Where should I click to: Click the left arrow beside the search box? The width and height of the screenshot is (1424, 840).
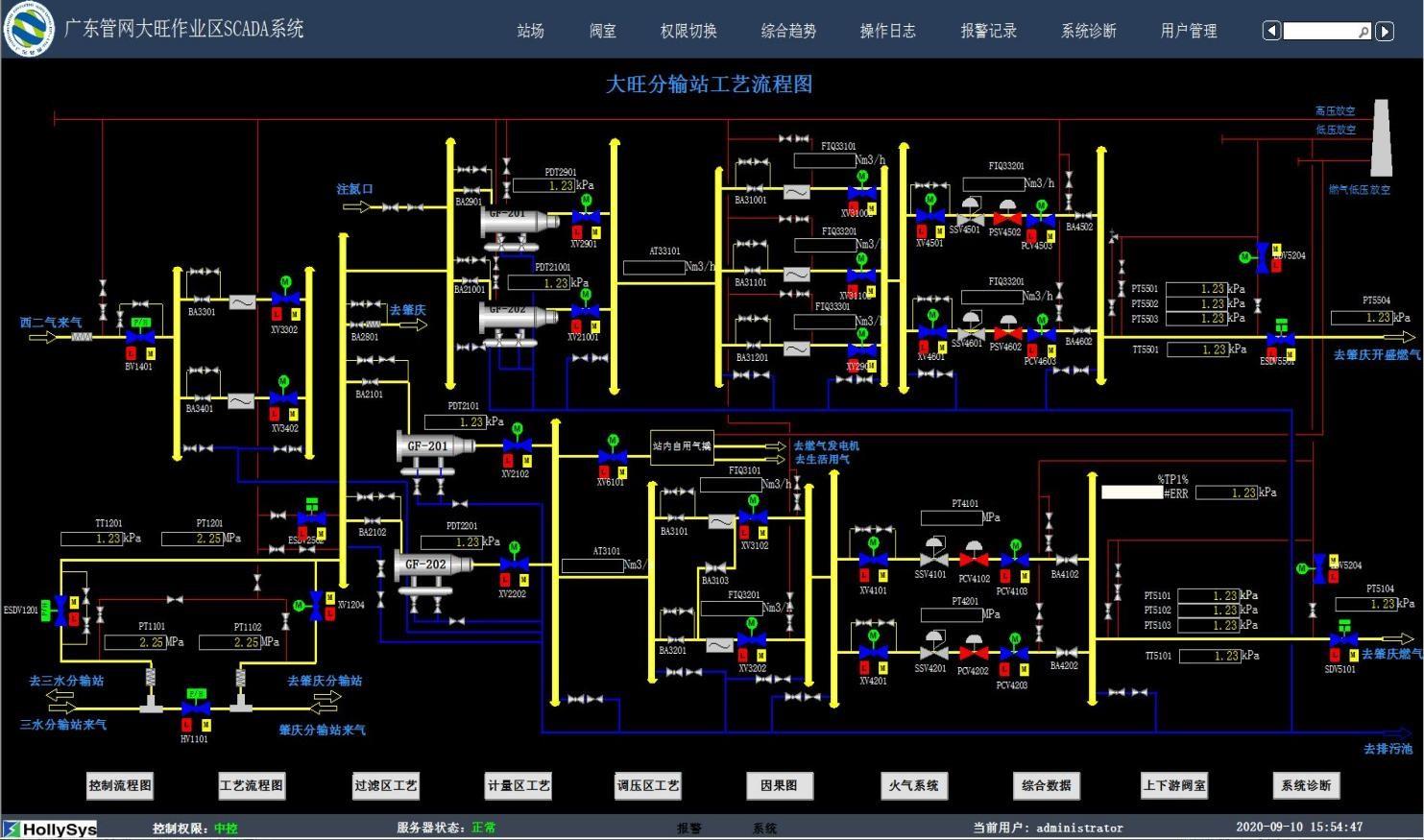pyautogui.click(x=1271, y=31)
